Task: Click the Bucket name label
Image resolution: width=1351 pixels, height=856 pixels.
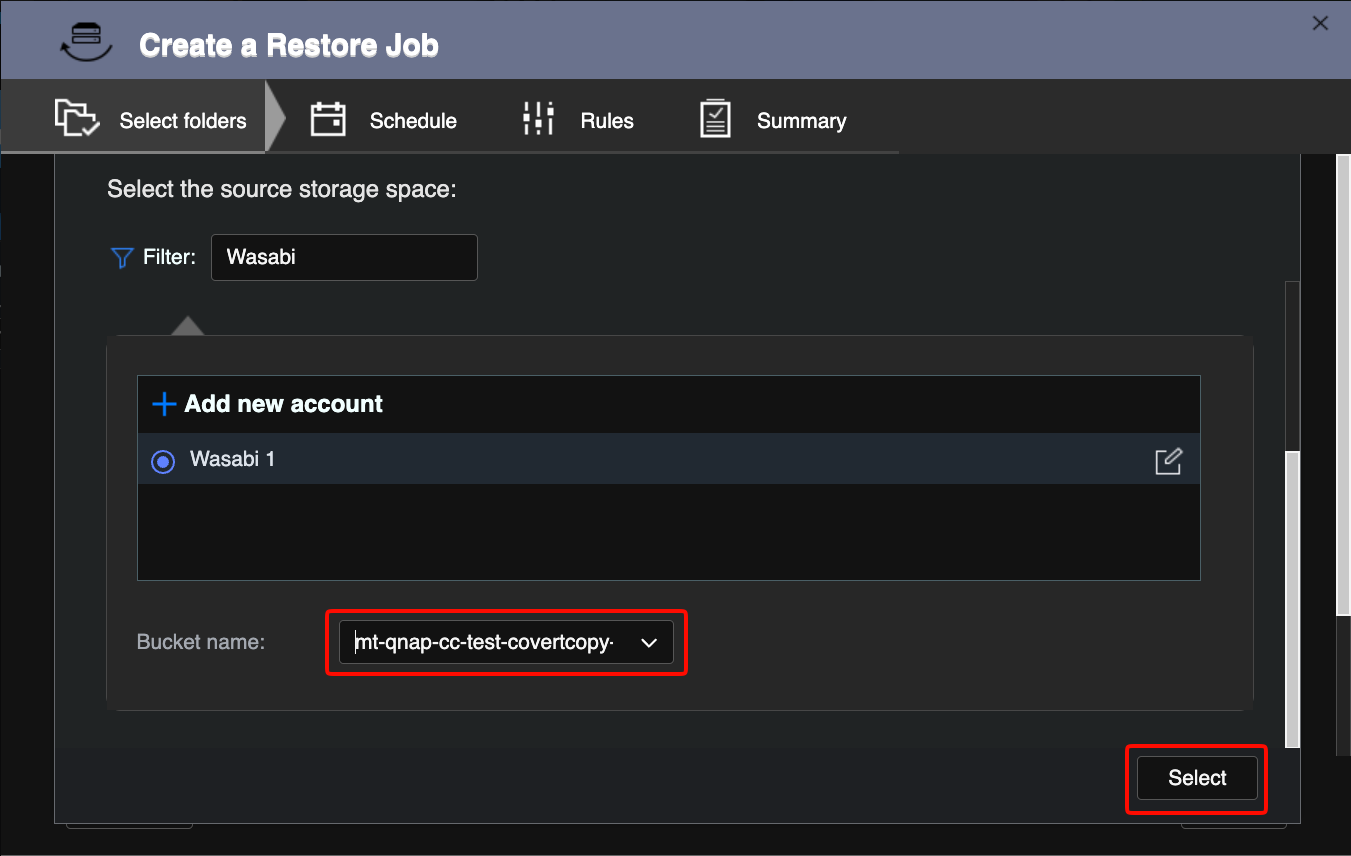Action: pos(201,642)
